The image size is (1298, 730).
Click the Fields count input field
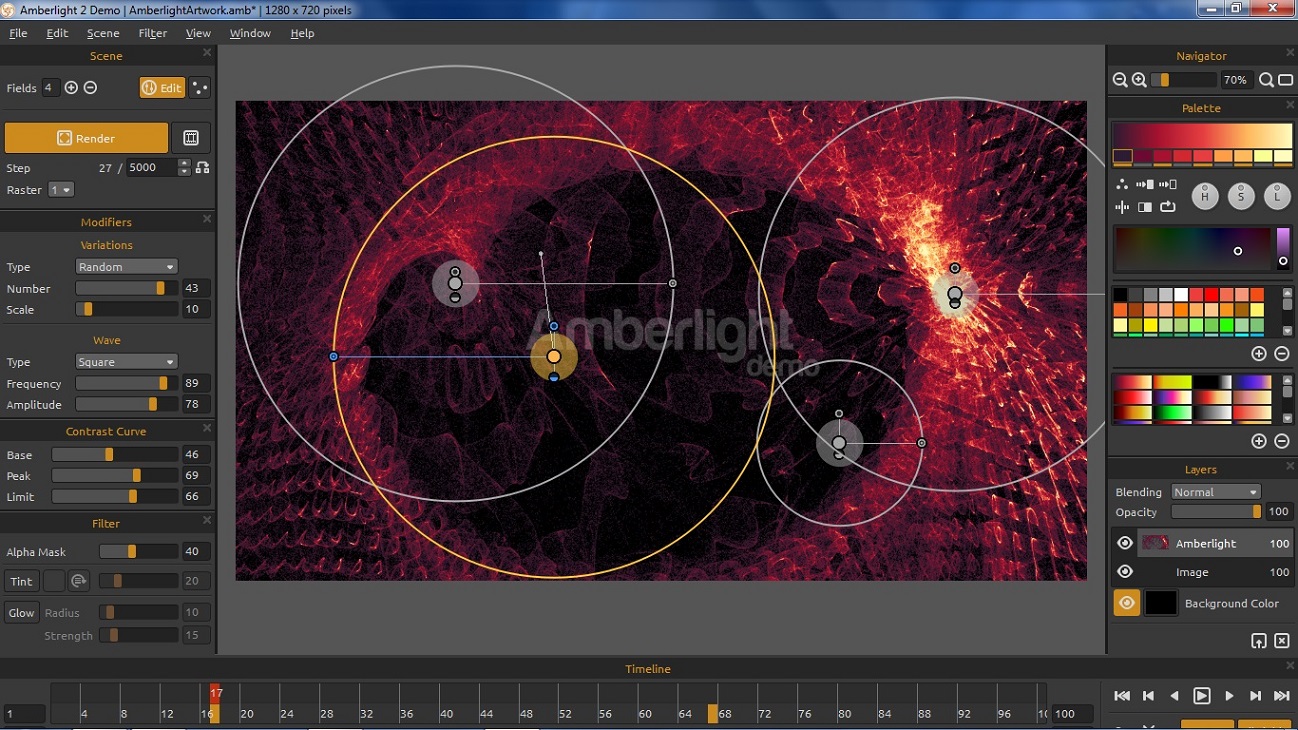coord(50,88)
